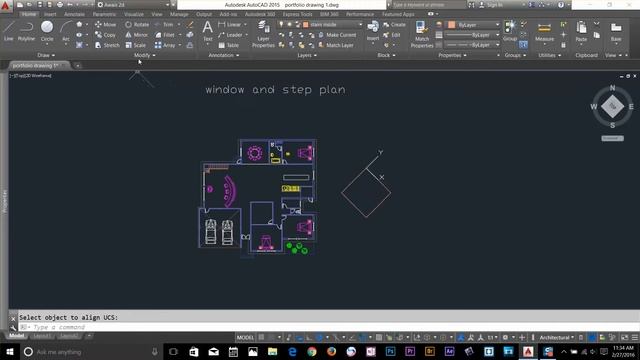Click the Group tool
This screenshot has height=360, width=640.
tap(510, 31)
